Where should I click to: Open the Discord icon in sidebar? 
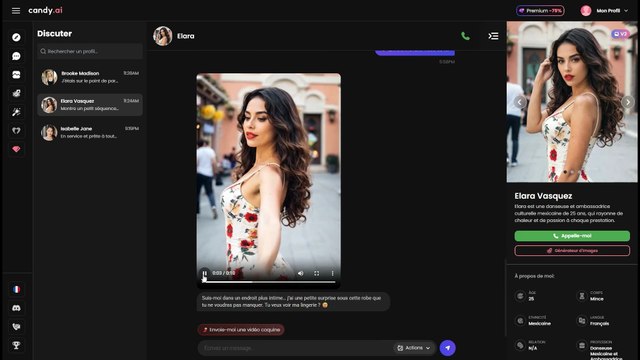click(x=16, y=308)
